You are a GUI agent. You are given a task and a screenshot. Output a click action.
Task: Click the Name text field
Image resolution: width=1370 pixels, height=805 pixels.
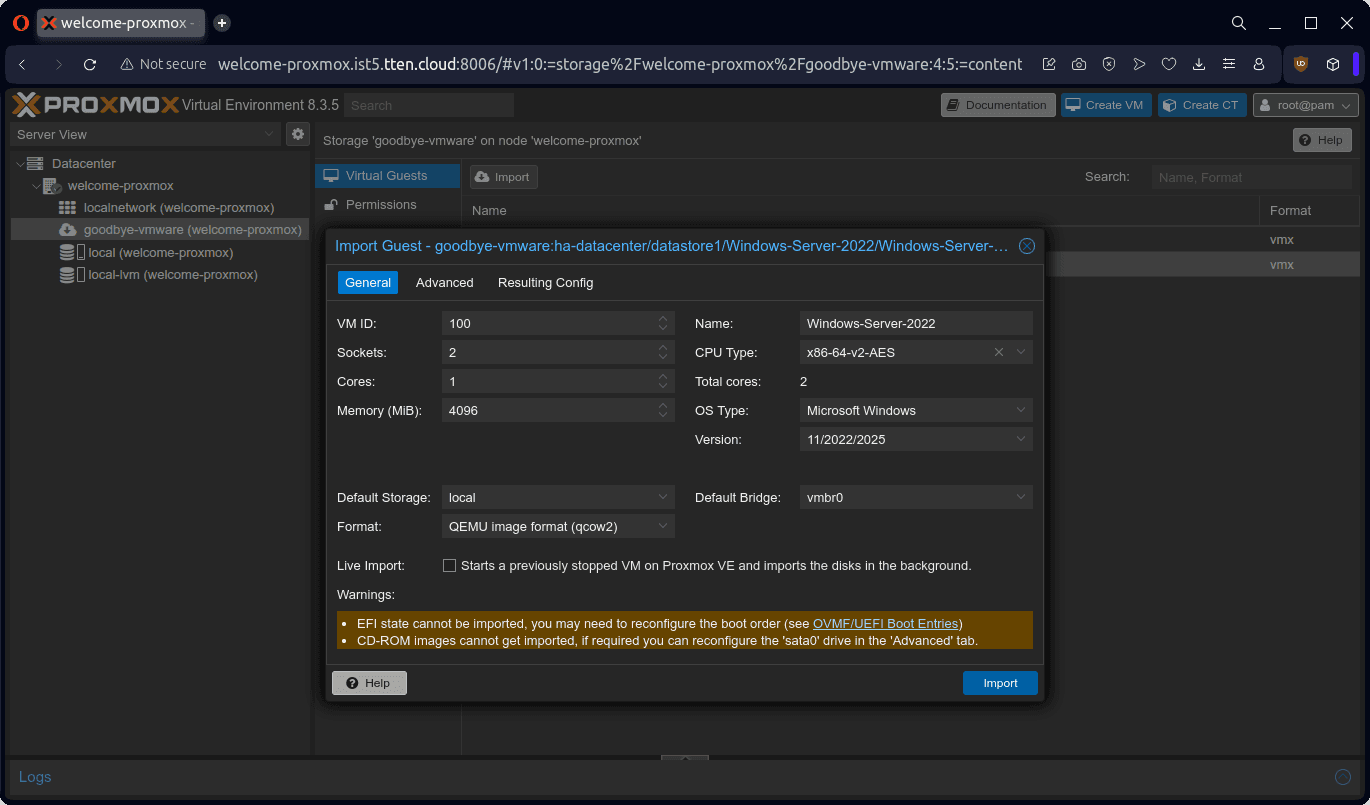click(x=915, y=323)
